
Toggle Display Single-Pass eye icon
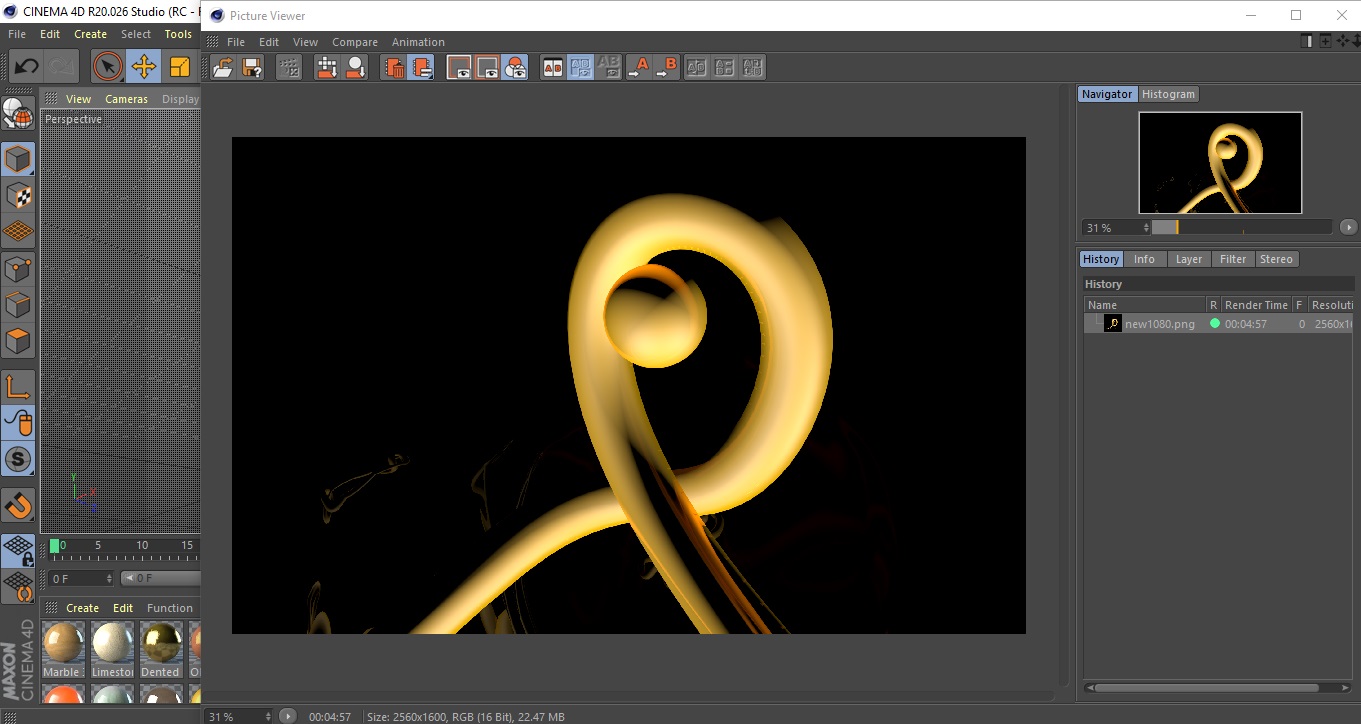(x=459, y=68)
